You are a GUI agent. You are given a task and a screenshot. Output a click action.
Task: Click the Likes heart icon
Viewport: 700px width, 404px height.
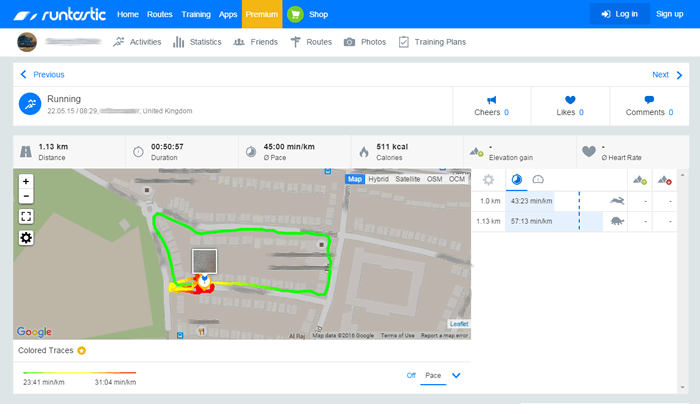570,100
